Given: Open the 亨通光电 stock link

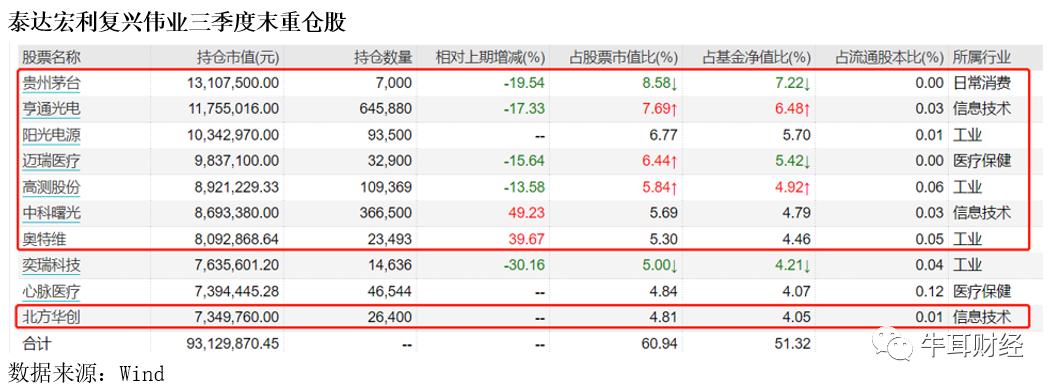Looking at the screenshot, I should pos(51,109).
